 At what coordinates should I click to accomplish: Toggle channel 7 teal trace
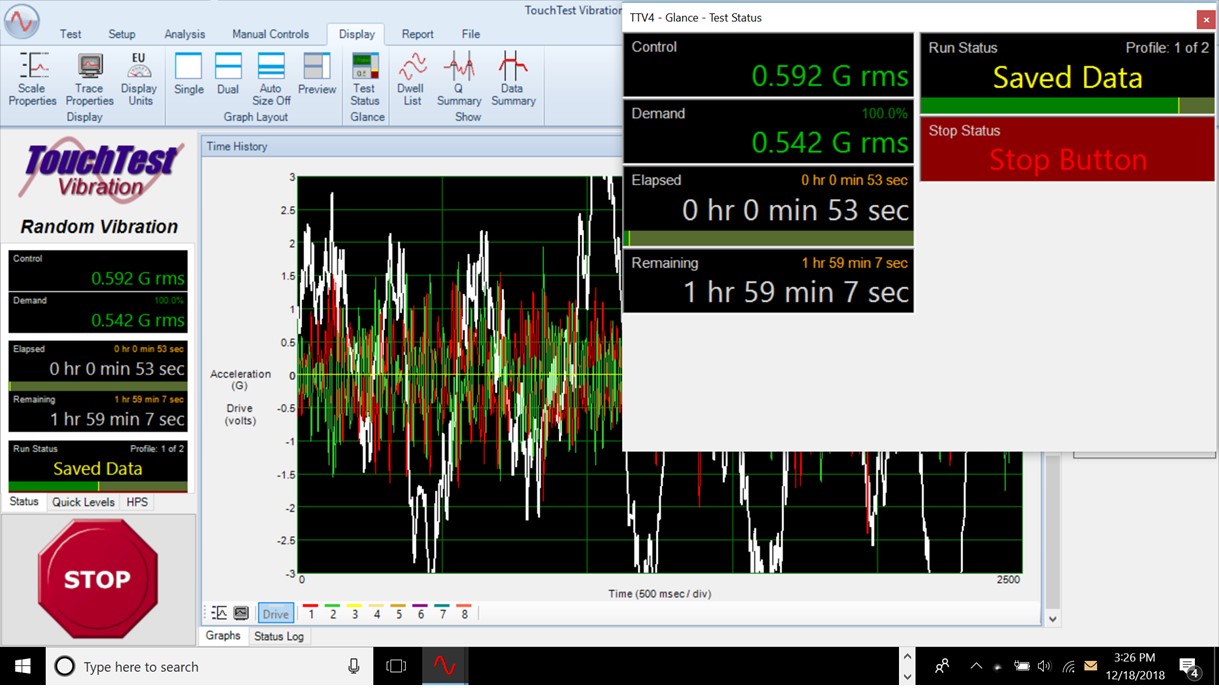442,612
